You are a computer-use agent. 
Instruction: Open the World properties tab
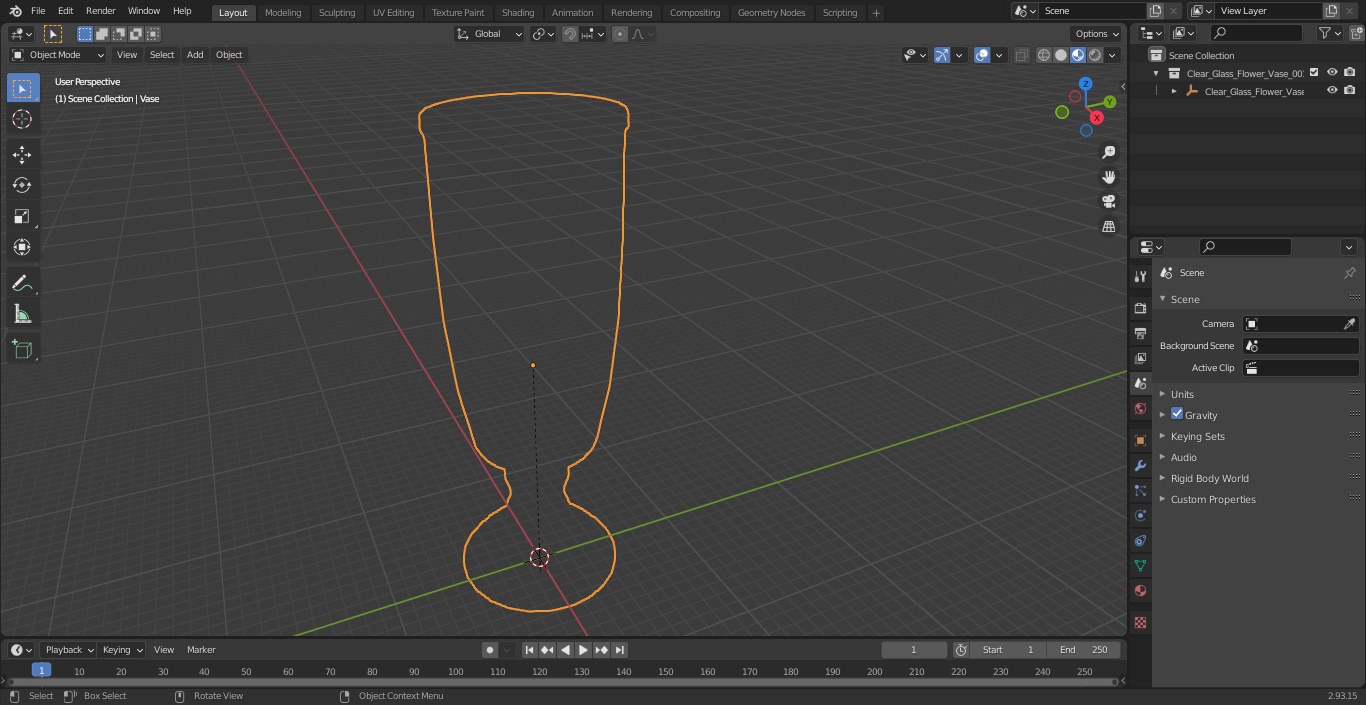(x=1140, y=408)
